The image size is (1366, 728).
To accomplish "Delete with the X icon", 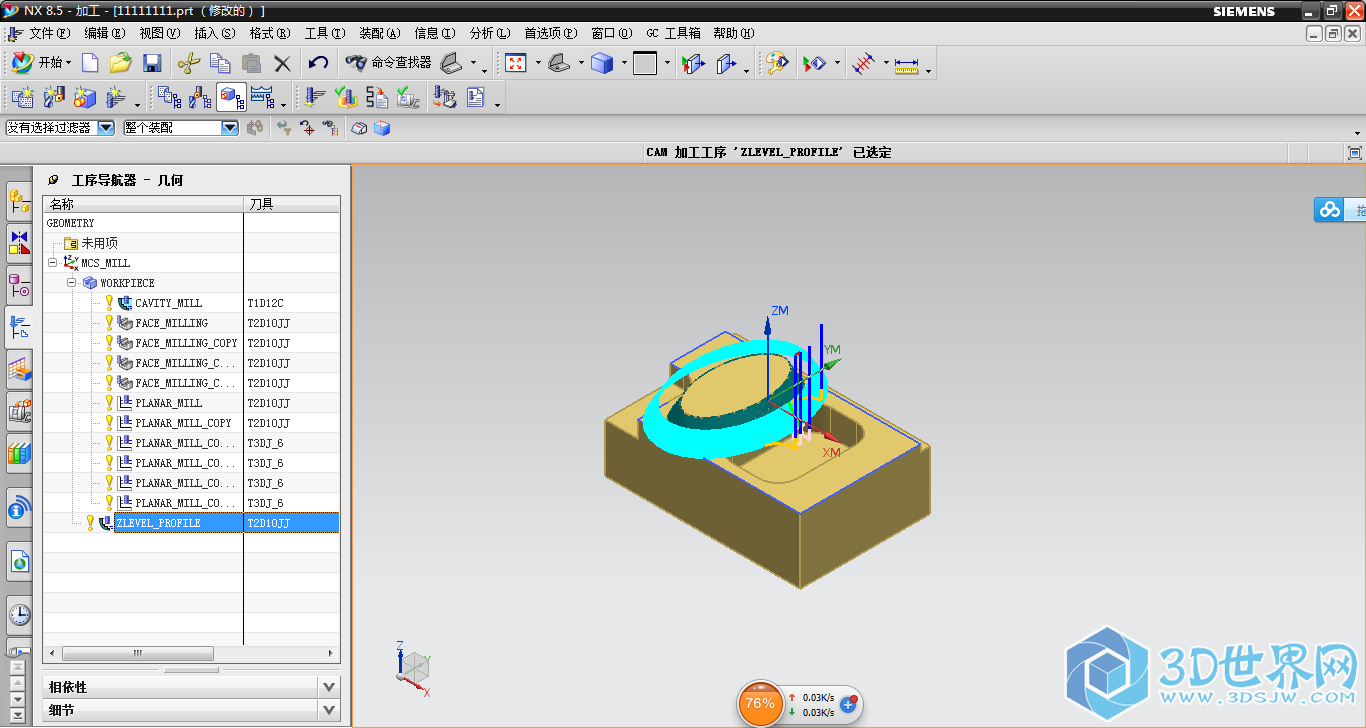I will (x=282, y=63).
